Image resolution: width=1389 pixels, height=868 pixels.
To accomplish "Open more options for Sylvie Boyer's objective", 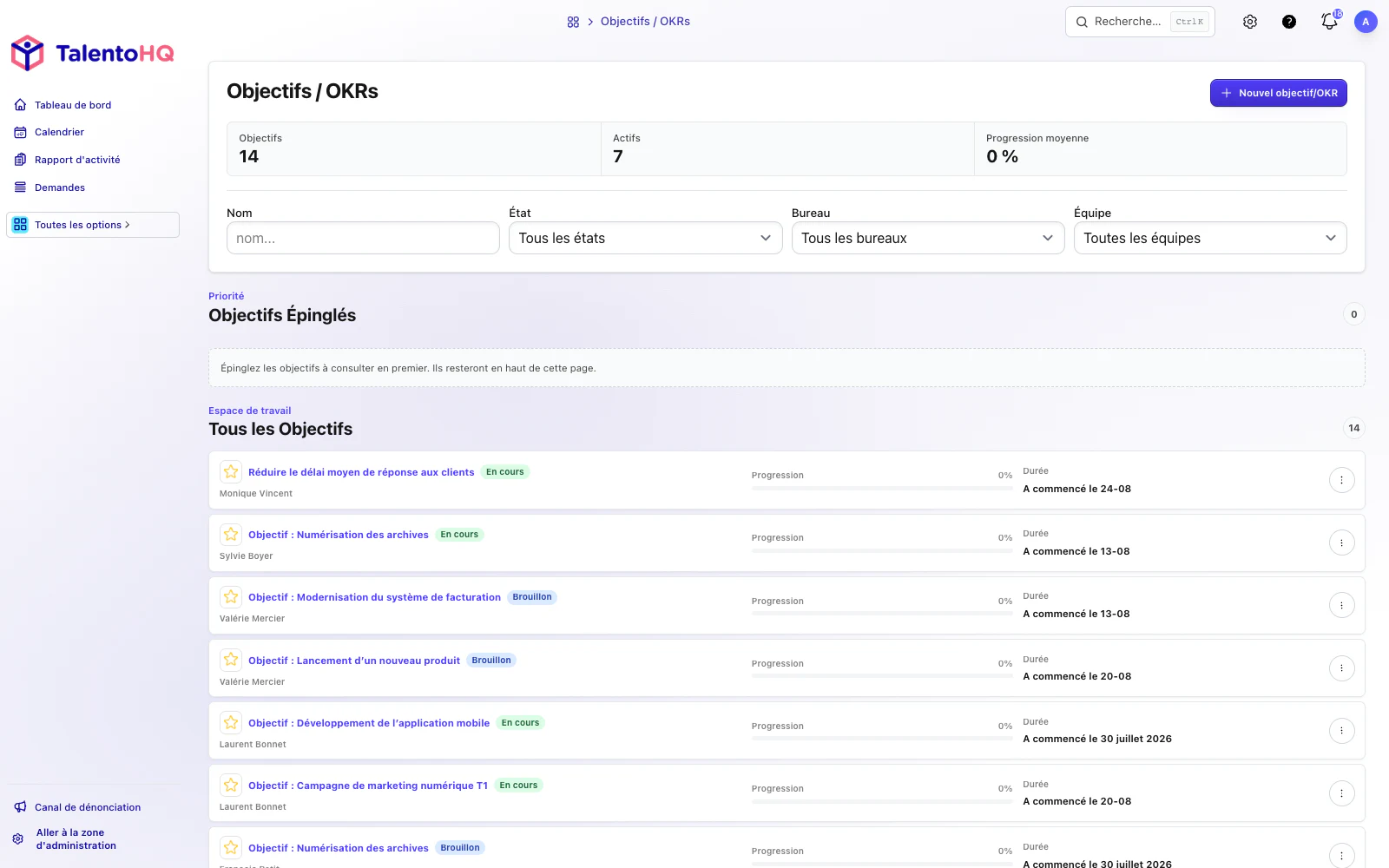I will [1341, 542].
